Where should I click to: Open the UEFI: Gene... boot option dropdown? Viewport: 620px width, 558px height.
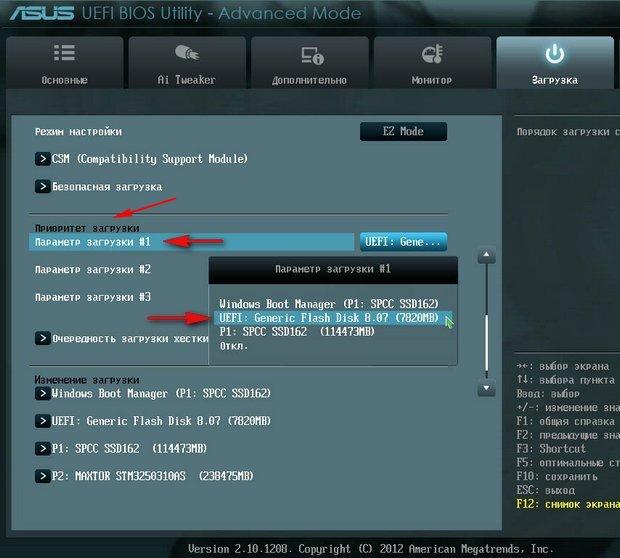point(403,242)
